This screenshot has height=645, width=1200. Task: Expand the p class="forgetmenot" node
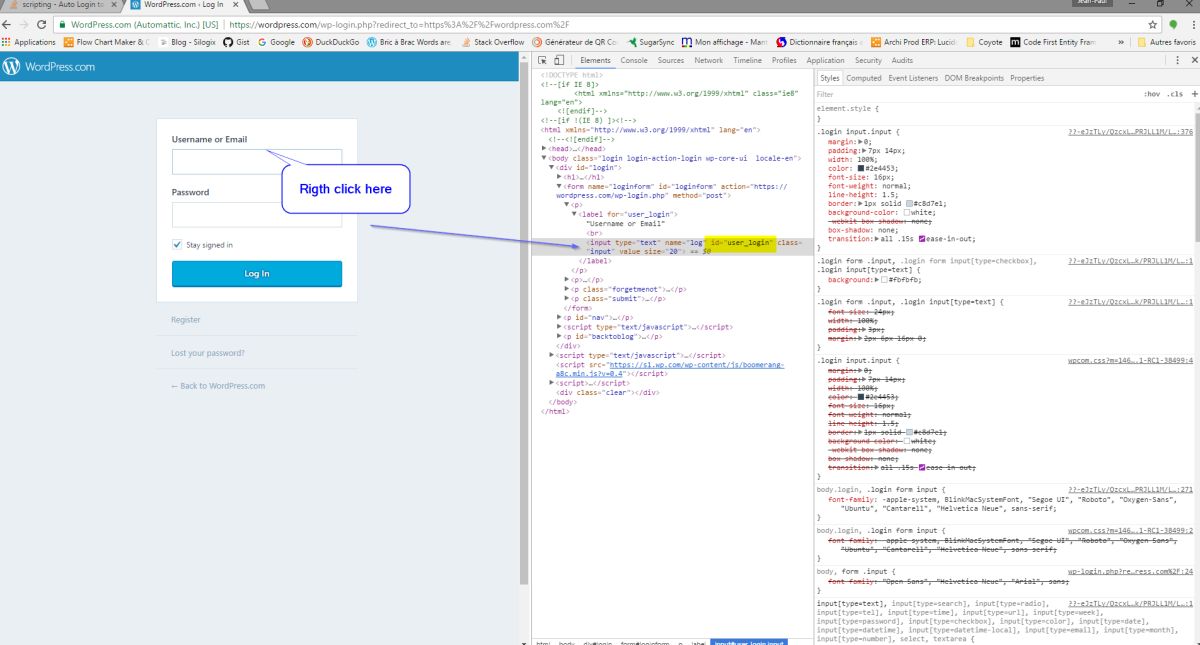(568, 289)
